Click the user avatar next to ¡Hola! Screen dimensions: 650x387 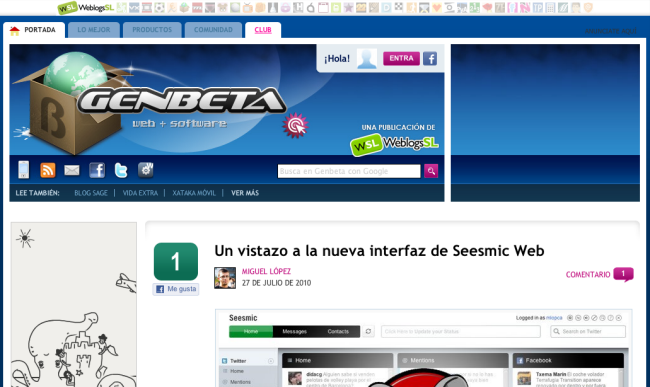(367, 58)
